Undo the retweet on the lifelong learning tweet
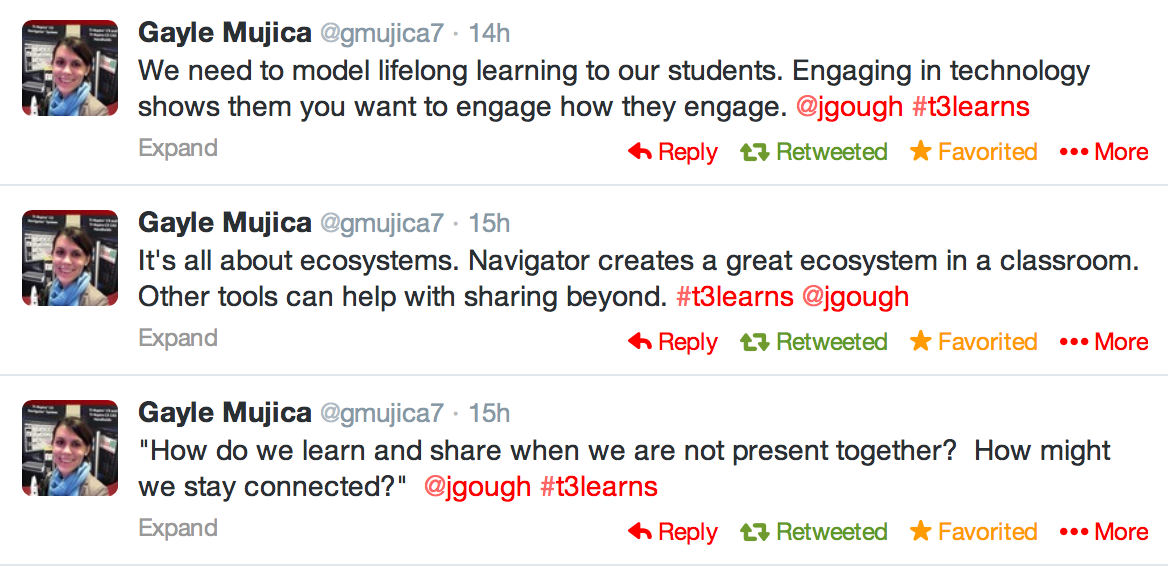 pyautogui.click(x=831, y=152)
